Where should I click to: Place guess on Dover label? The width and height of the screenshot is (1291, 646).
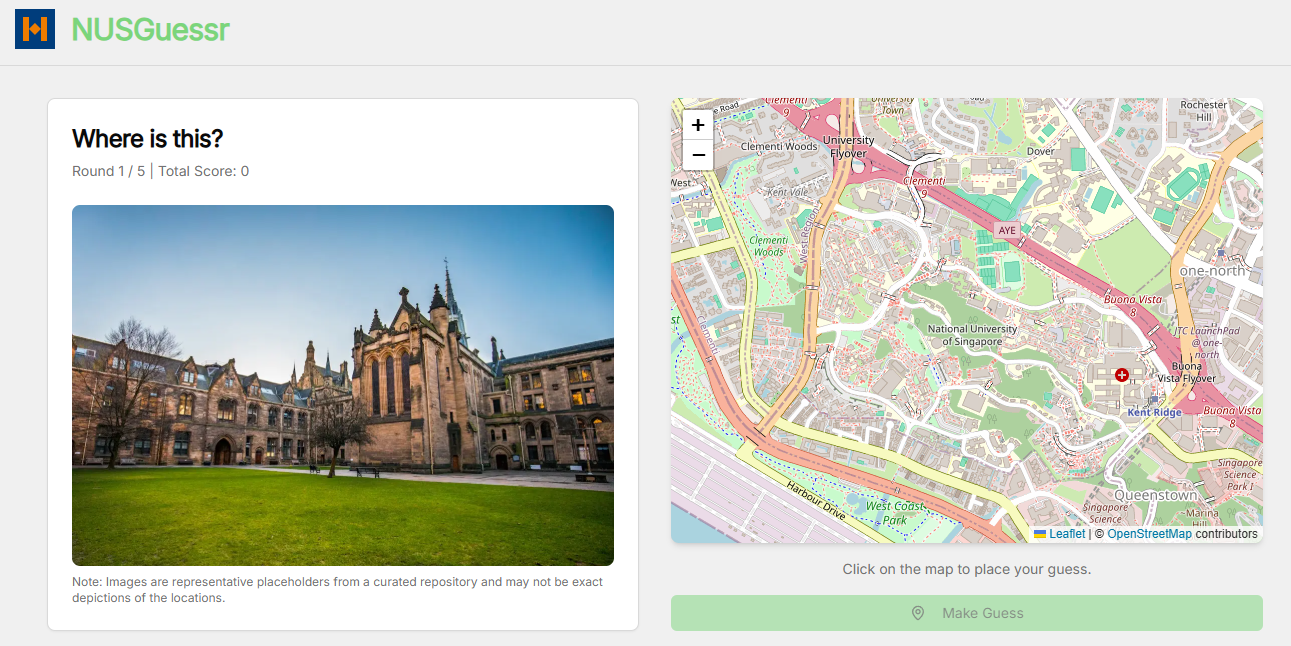[1040, 152]
